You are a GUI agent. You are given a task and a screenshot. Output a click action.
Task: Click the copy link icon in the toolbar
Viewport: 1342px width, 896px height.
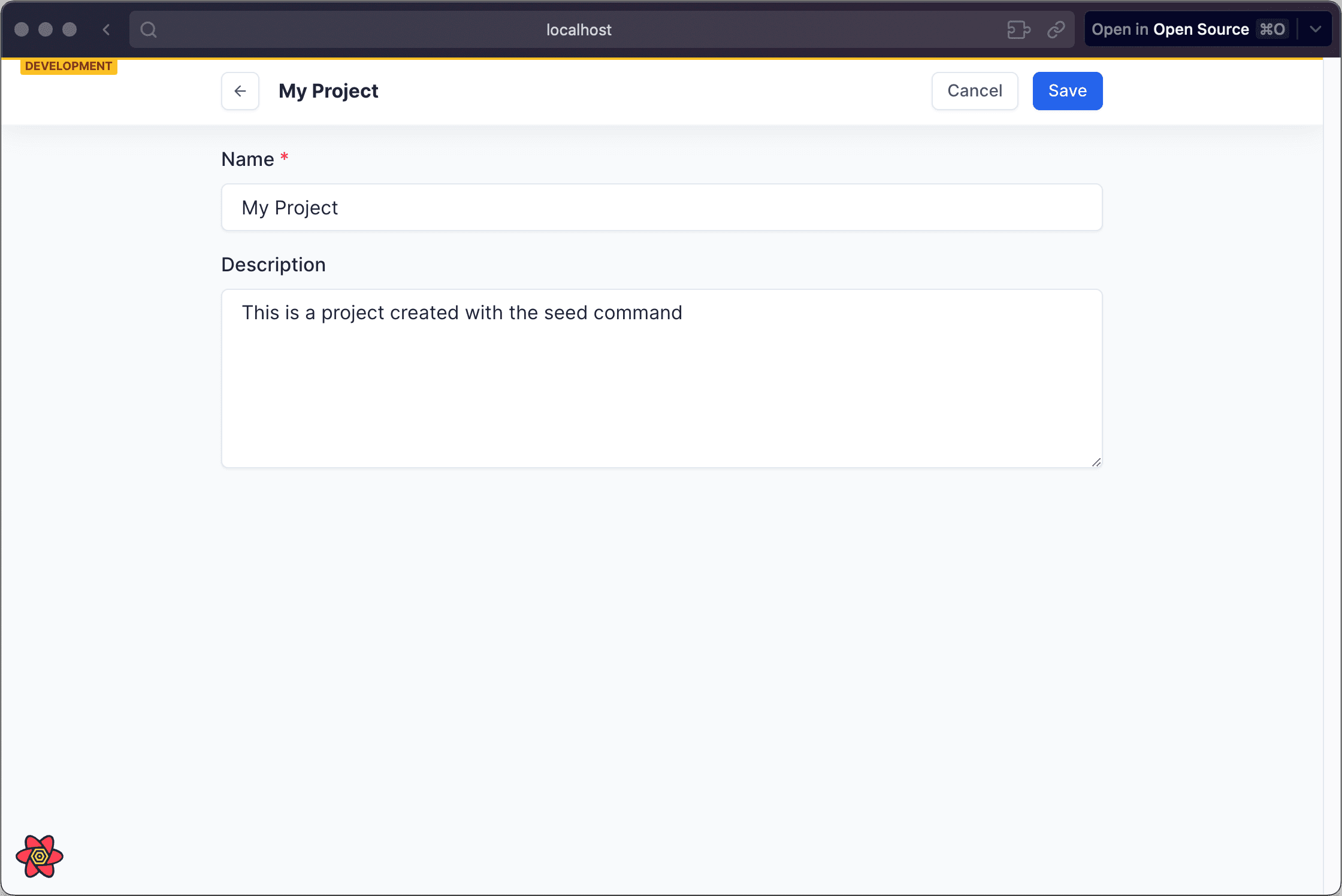pos(1056,29)
